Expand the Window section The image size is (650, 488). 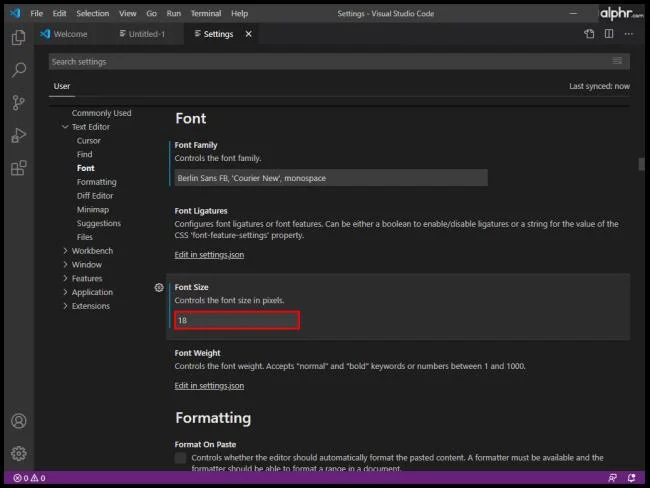click(65, 265)
